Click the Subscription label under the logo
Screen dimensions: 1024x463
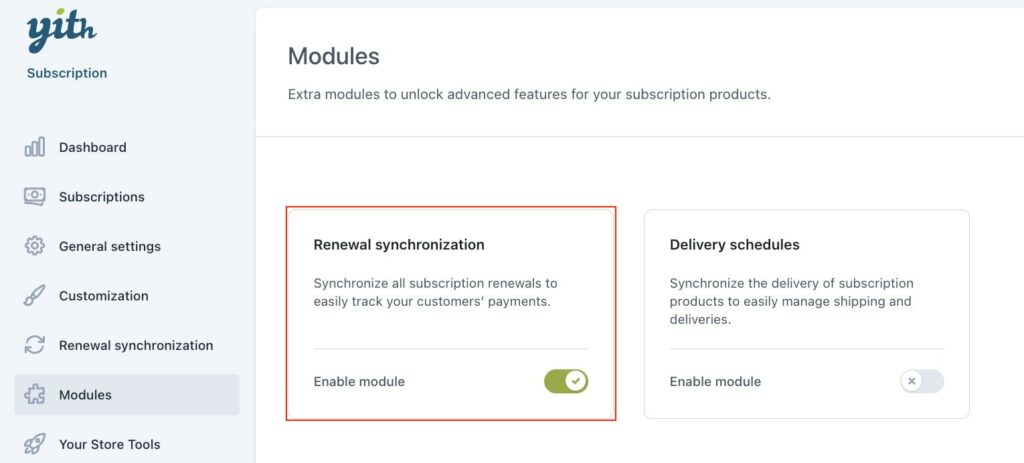pyautogui.click(x=67, y=73)
